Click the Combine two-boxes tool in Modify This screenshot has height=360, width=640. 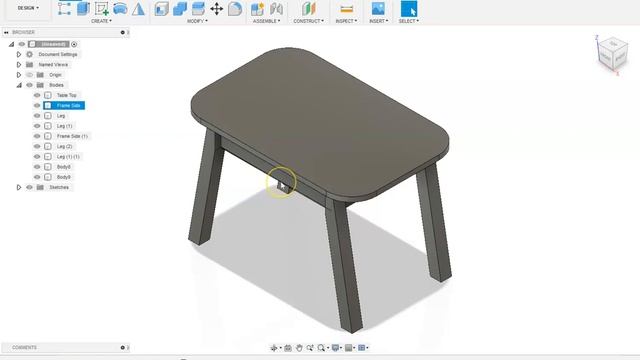pyautogui.click(x=180, y=9)
